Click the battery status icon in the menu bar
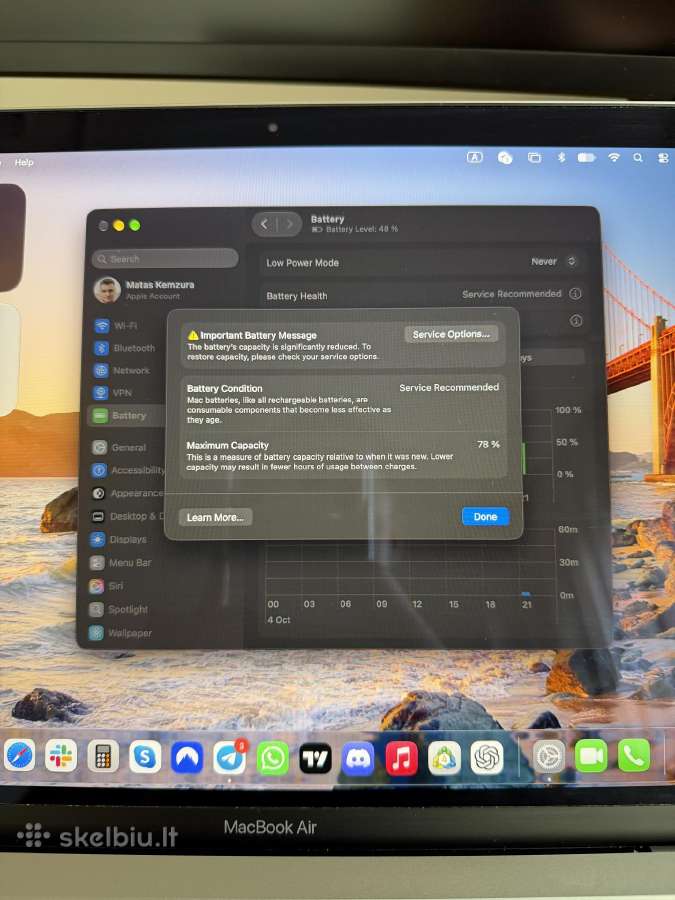The image size is (675, 900). (x=586, y=157)
